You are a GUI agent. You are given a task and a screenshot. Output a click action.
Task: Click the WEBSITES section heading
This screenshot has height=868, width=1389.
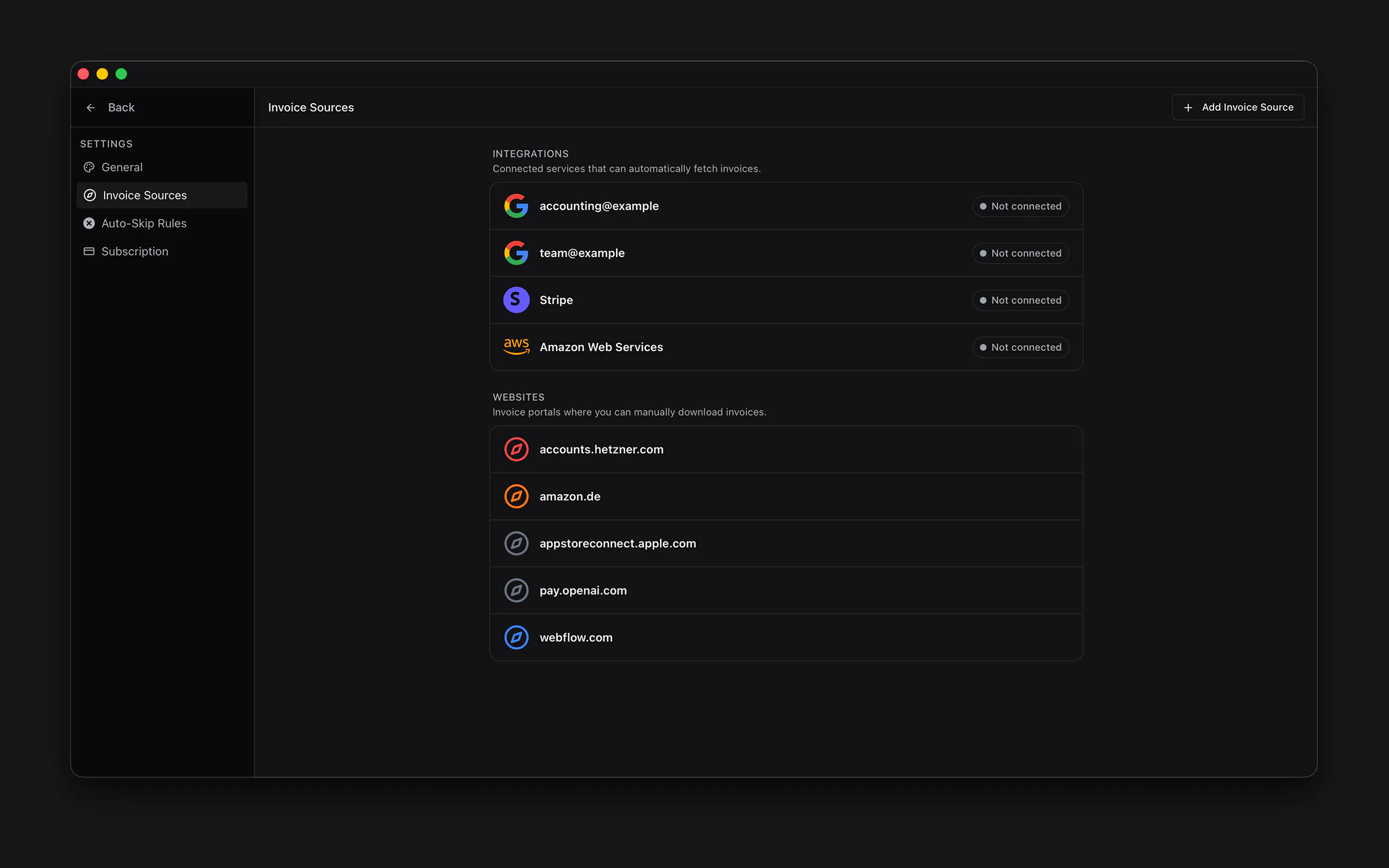(x=518, y=397)
